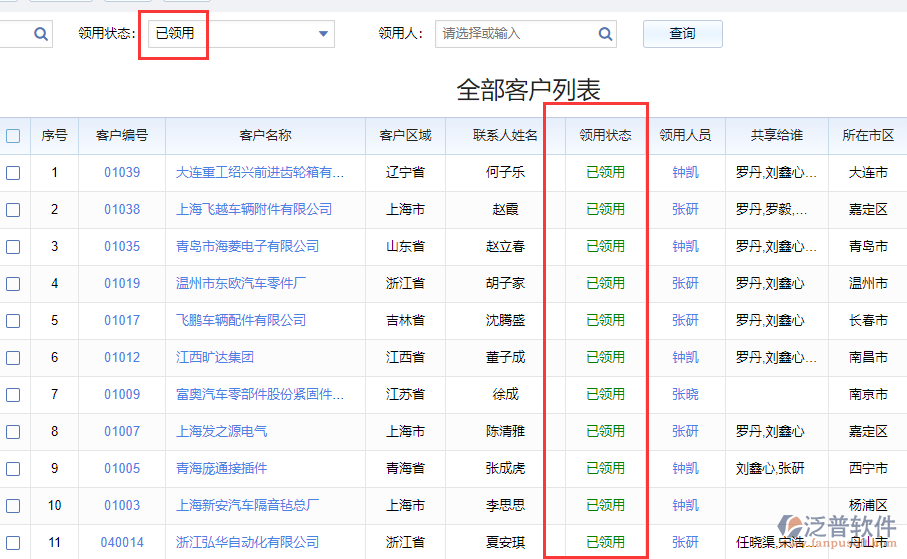Check the checkbox for row 10 (01003)
Image resolution: width=907 pixels, height=559 pixels.
(13, 506)
